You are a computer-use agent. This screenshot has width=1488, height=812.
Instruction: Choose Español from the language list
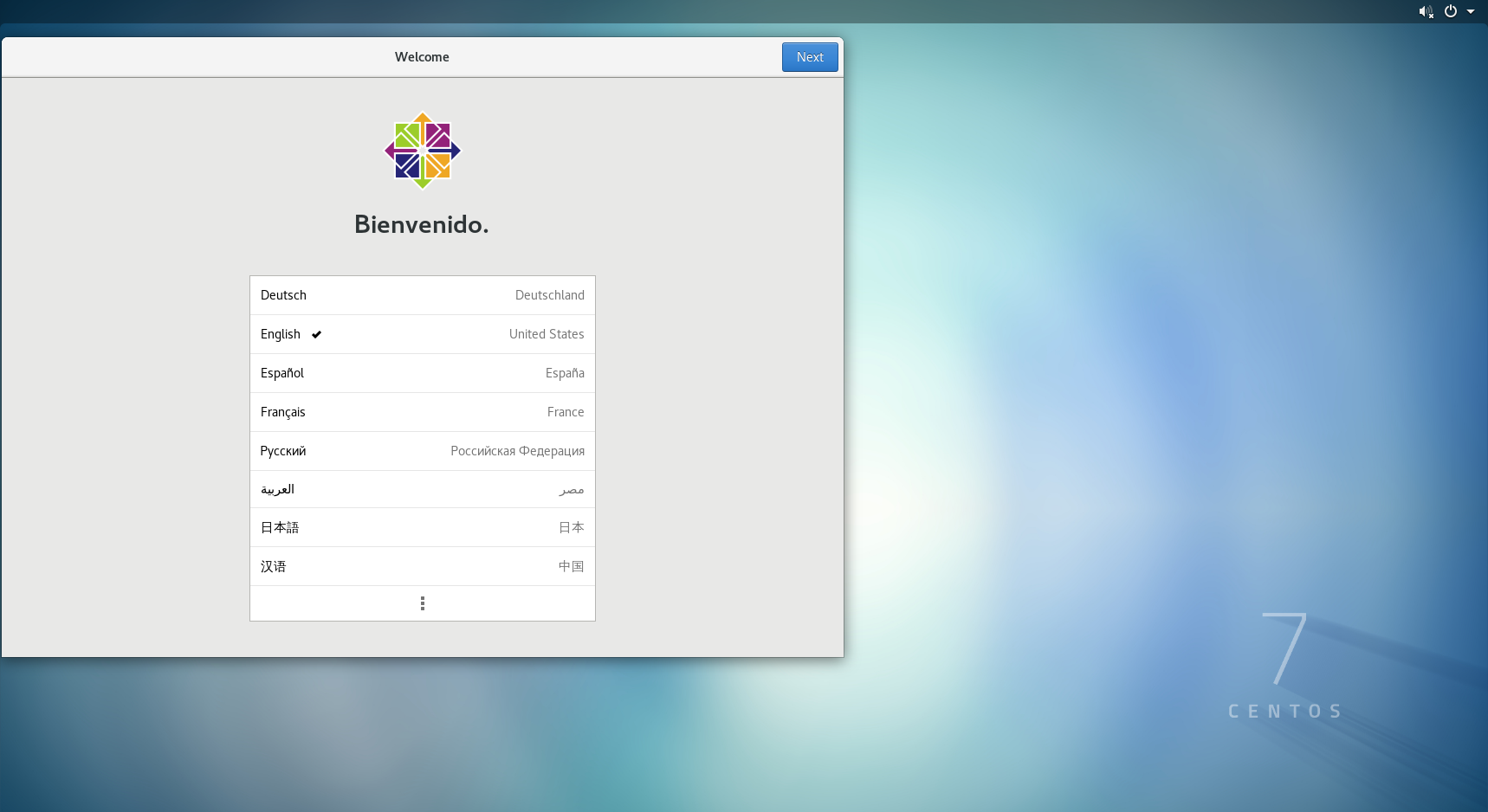[x=423, y=373]
